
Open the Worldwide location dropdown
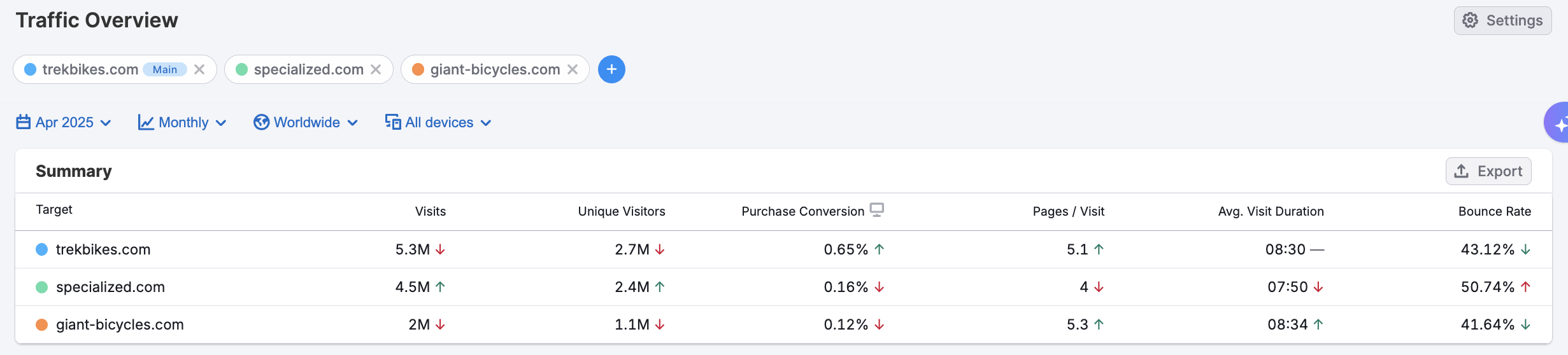tap(306, 122)
